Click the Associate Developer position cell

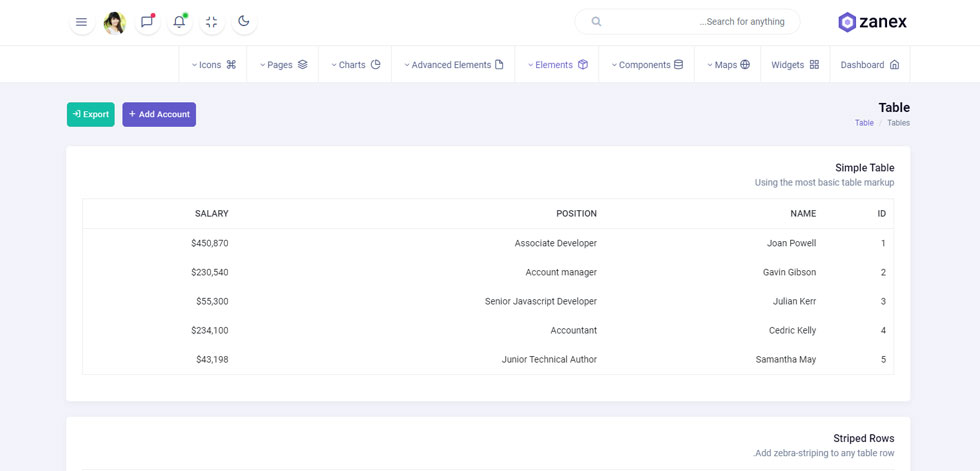click(x=556, y=243)
